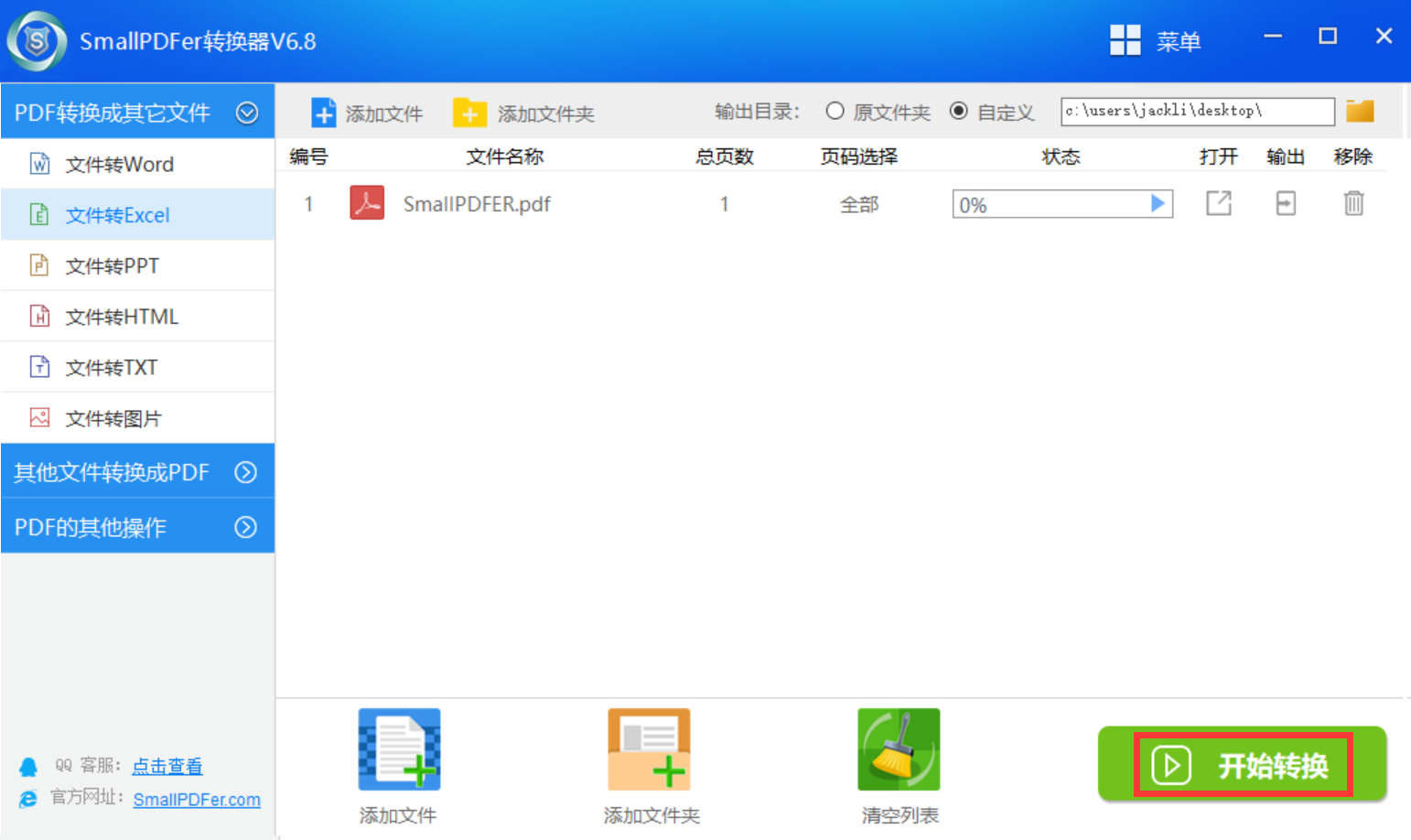Screen dimensions: 1411x840
Task: Click the yellow 添加文件夹 toolbar icon
Action: [x=469, y=113]
